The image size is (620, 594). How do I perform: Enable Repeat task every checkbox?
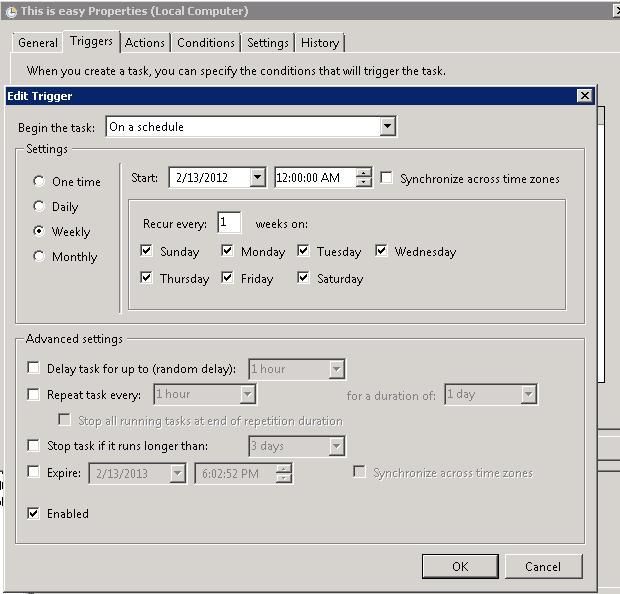tap(34, 394)
